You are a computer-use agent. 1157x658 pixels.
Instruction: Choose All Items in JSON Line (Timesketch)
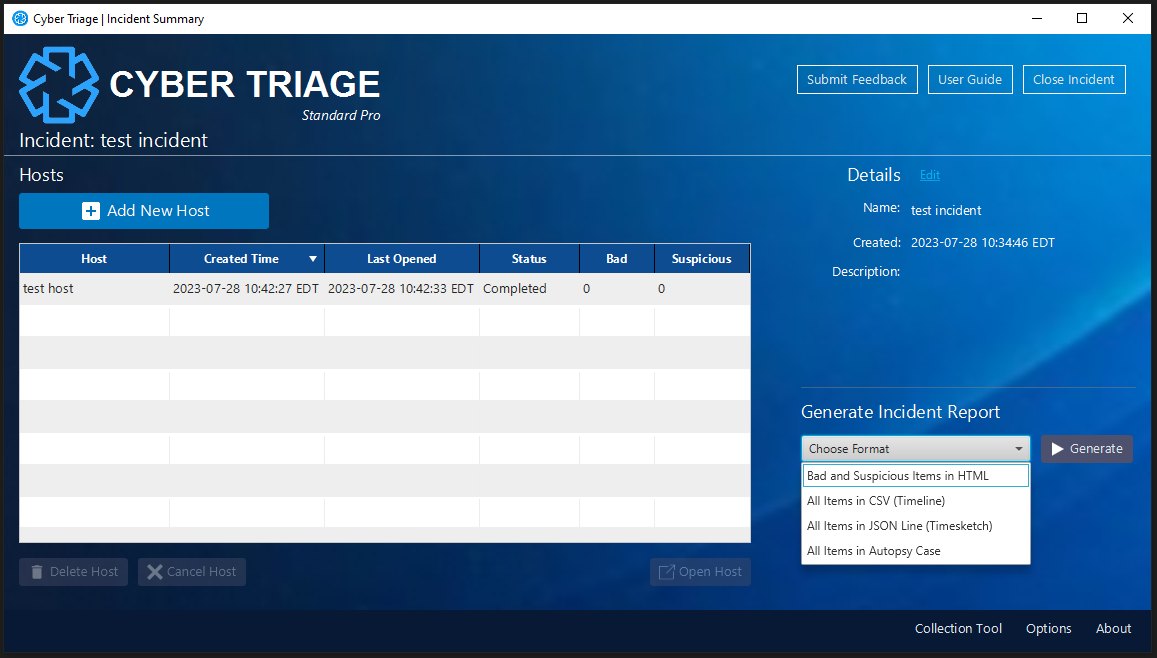point(916,526)
